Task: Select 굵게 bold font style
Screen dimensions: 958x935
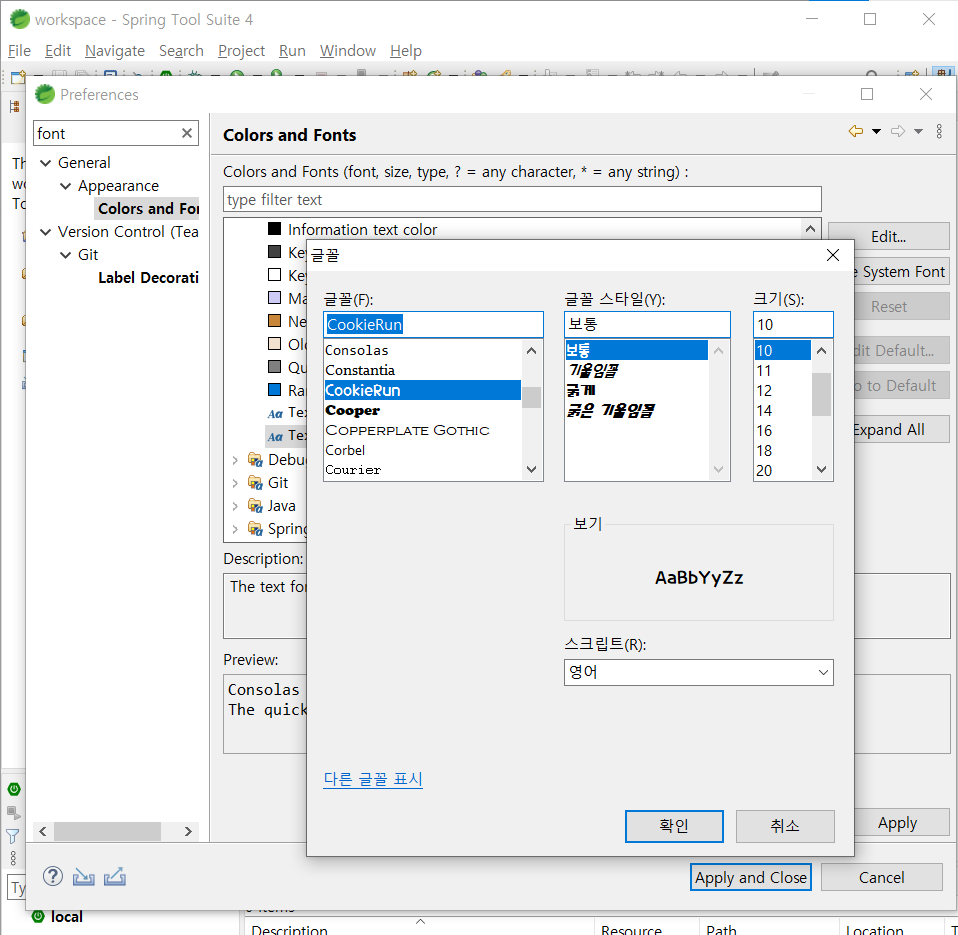Action: [x=636, y=390]
